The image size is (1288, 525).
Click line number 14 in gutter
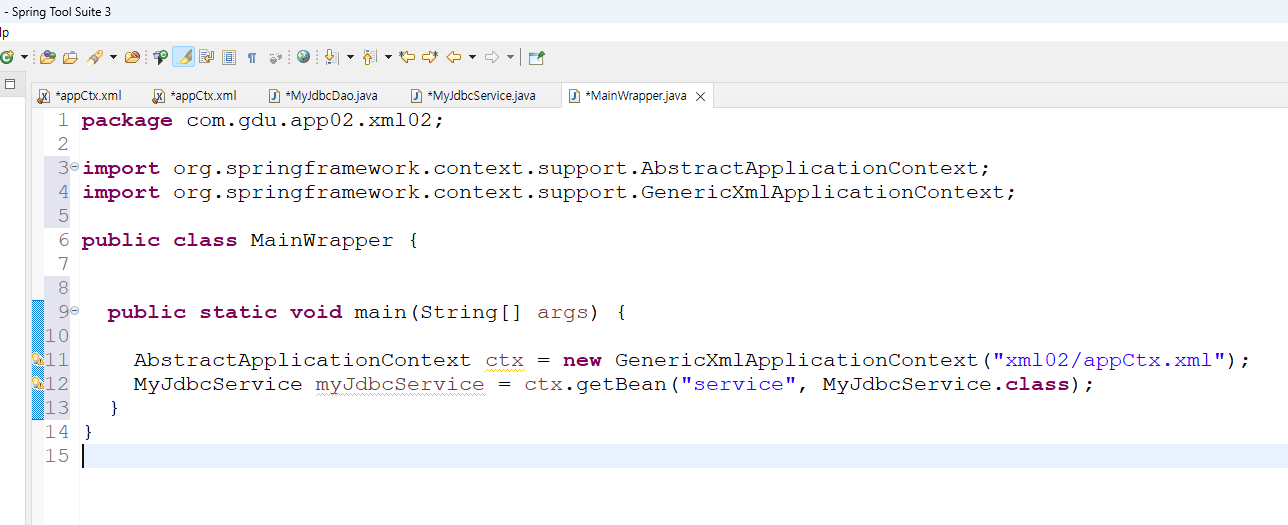(x=57, y=432)
